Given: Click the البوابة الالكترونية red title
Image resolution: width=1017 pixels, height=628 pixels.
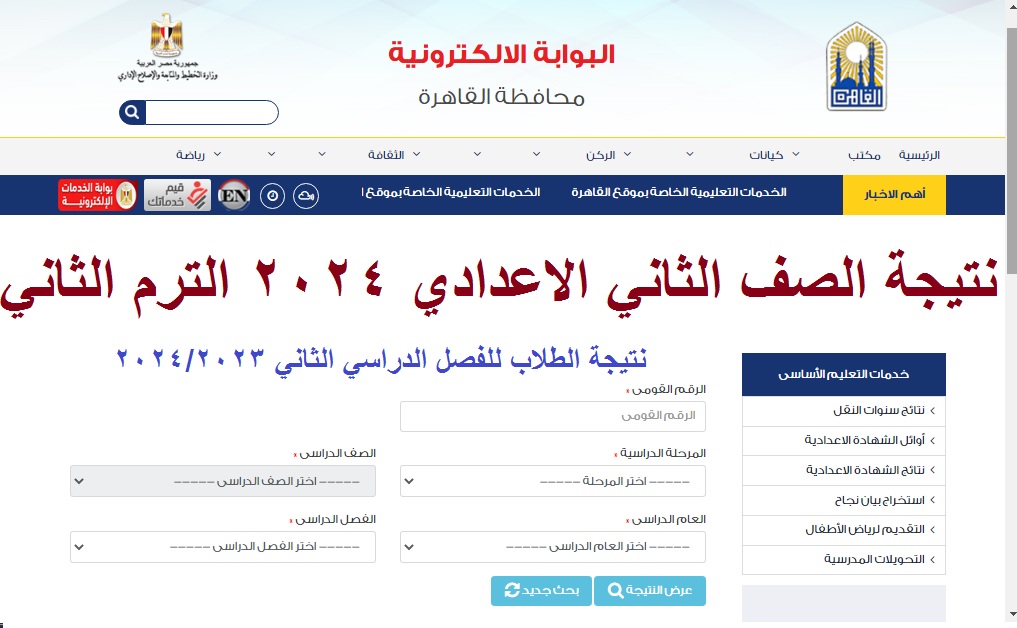Looking at the screenshot, I should (x=501, y=54).
